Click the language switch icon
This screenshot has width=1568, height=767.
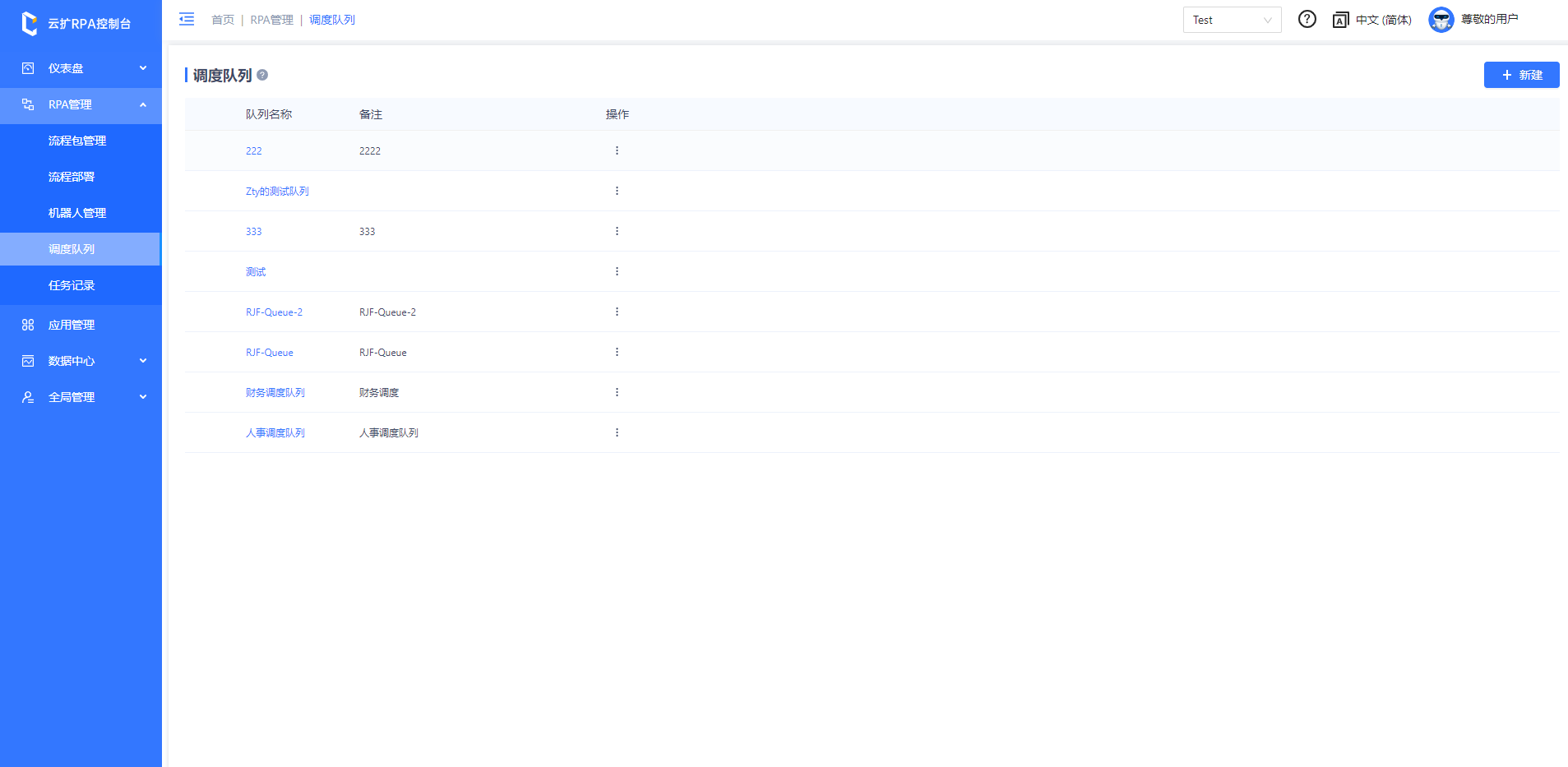pos(1340,20)
